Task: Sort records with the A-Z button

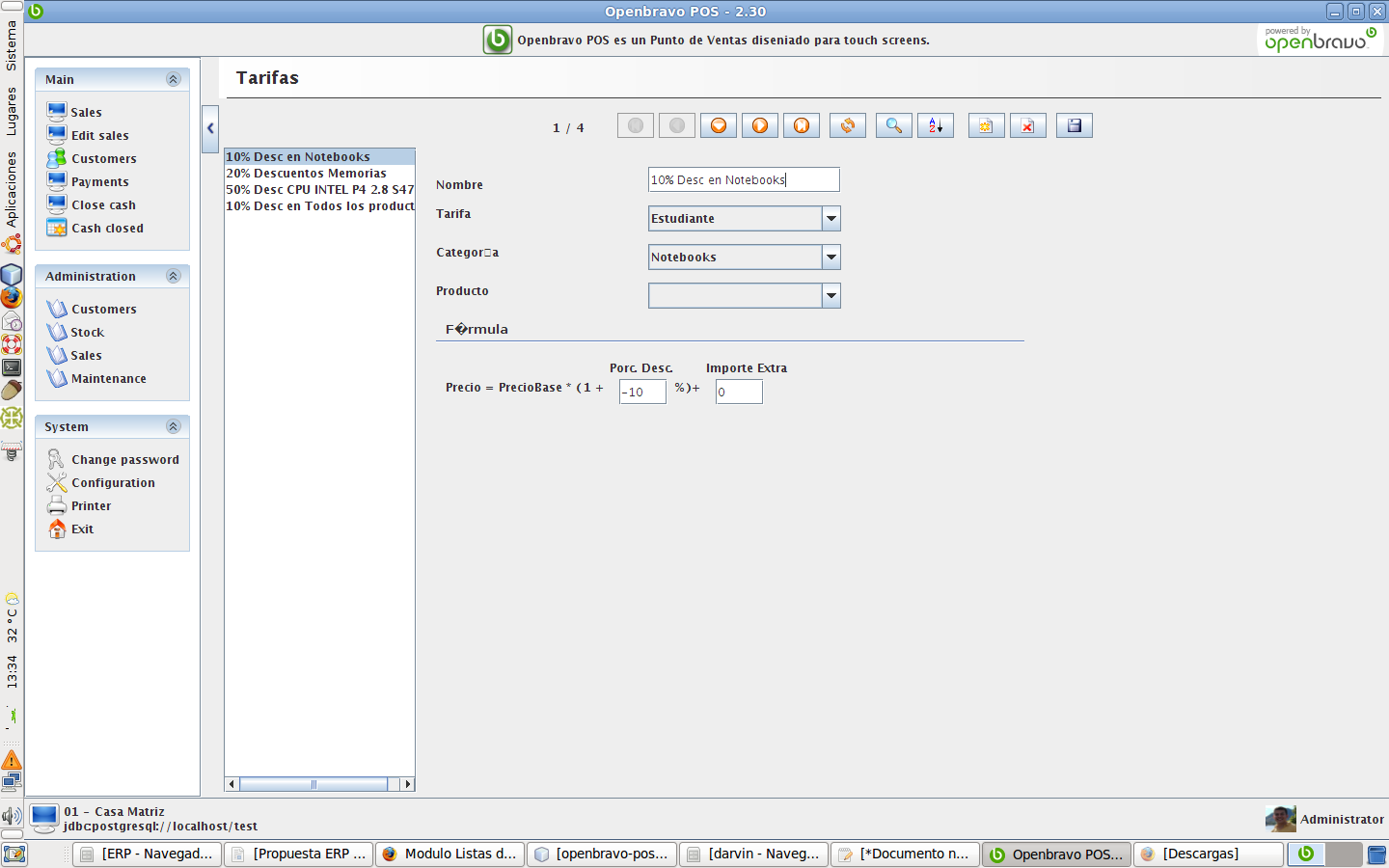Action: click(936, 125)
